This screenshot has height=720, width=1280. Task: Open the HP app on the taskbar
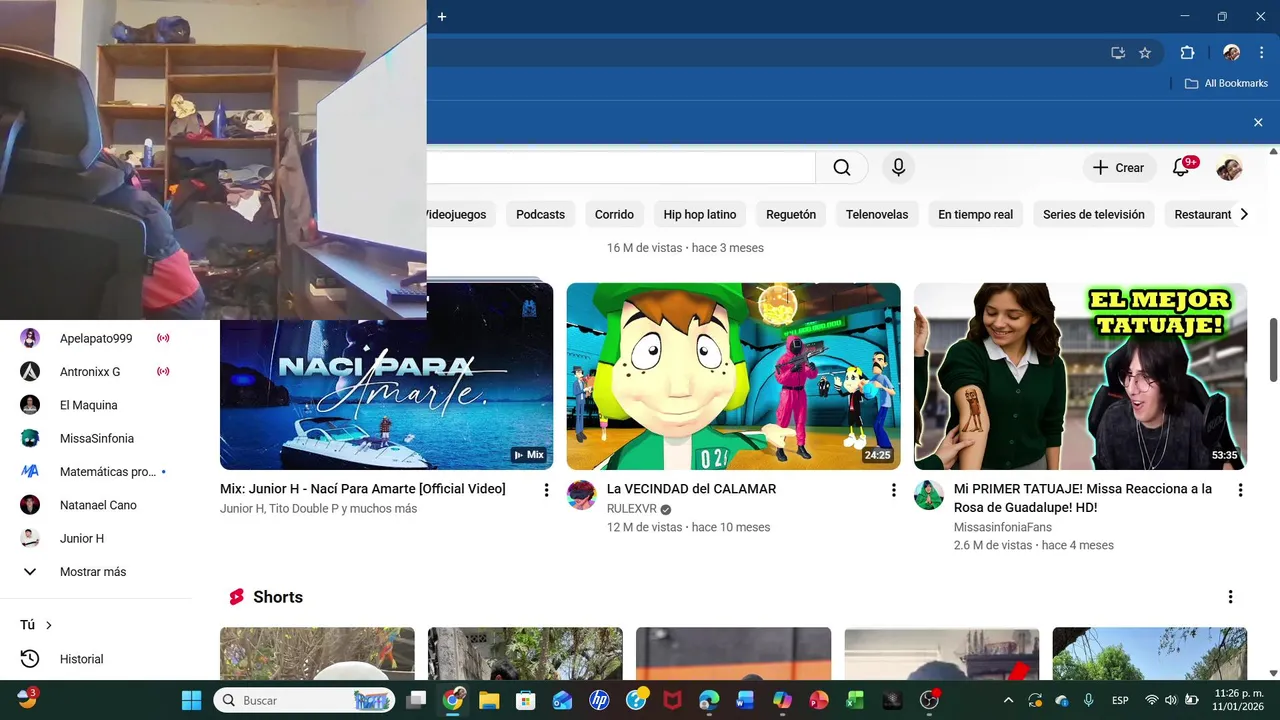click(599, 700)
